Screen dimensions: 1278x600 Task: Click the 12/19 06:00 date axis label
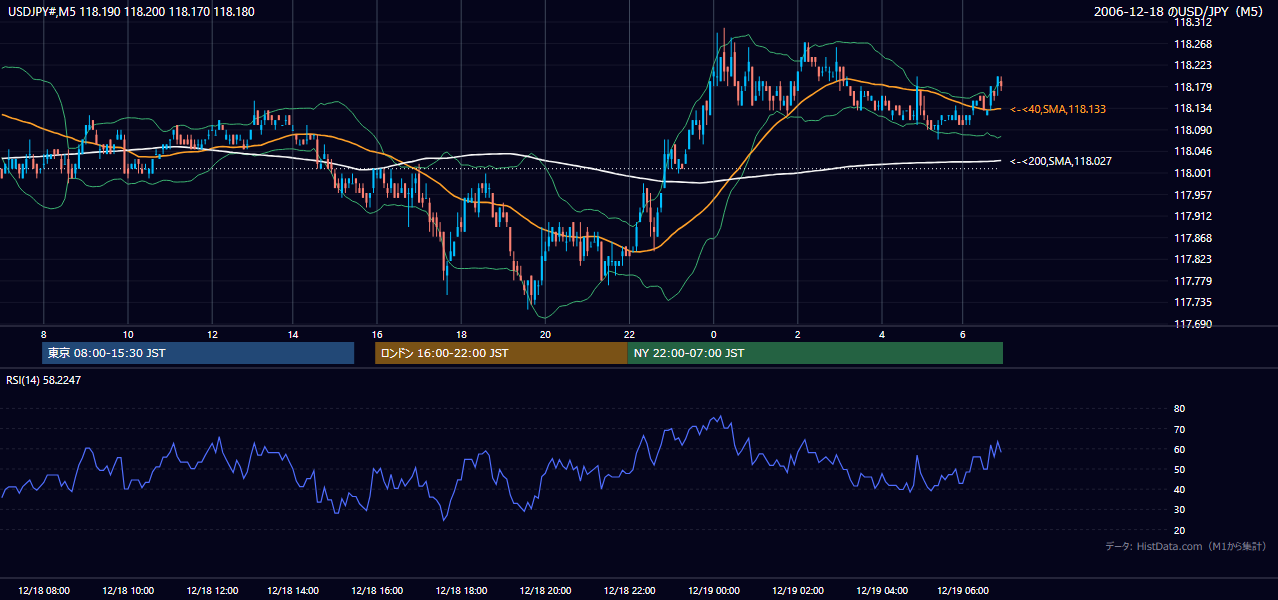(x=963, y=591)
